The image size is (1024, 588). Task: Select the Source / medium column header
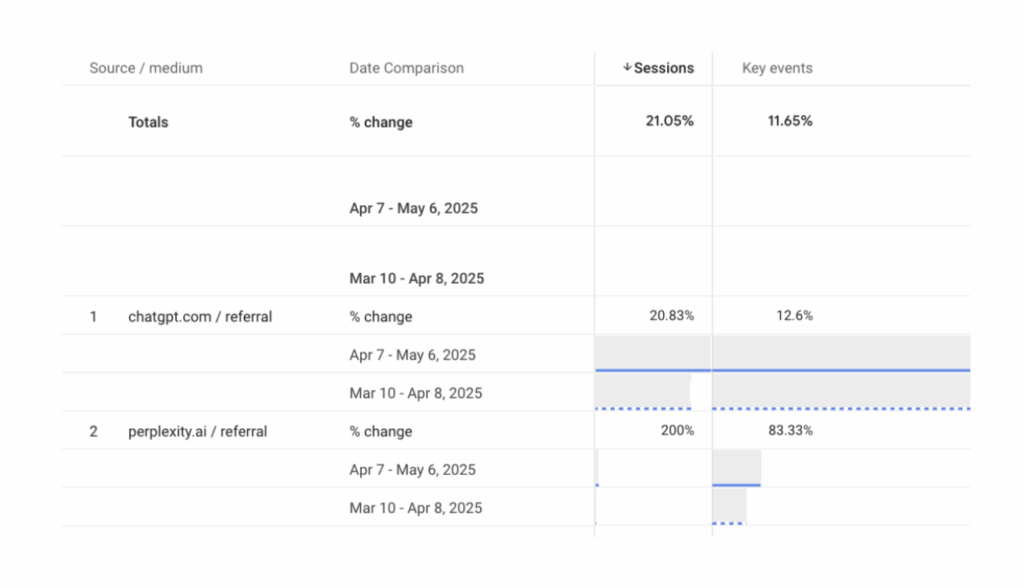coord(146,68)
